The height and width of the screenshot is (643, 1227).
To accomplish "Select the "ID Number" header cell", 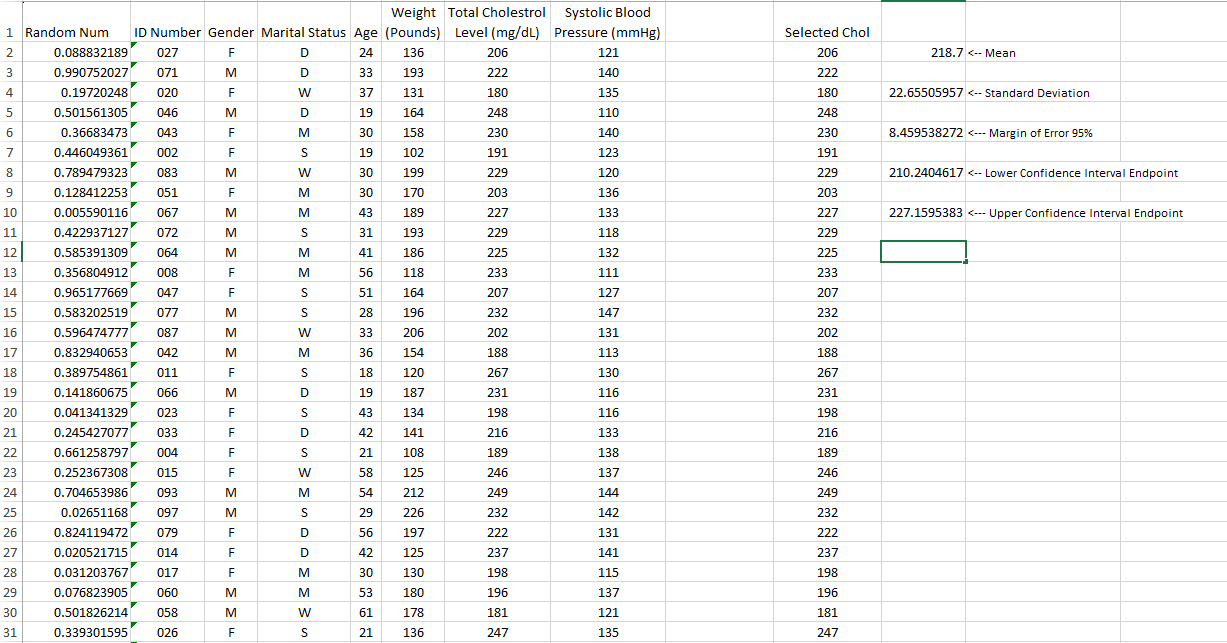I will pos(167,22).
